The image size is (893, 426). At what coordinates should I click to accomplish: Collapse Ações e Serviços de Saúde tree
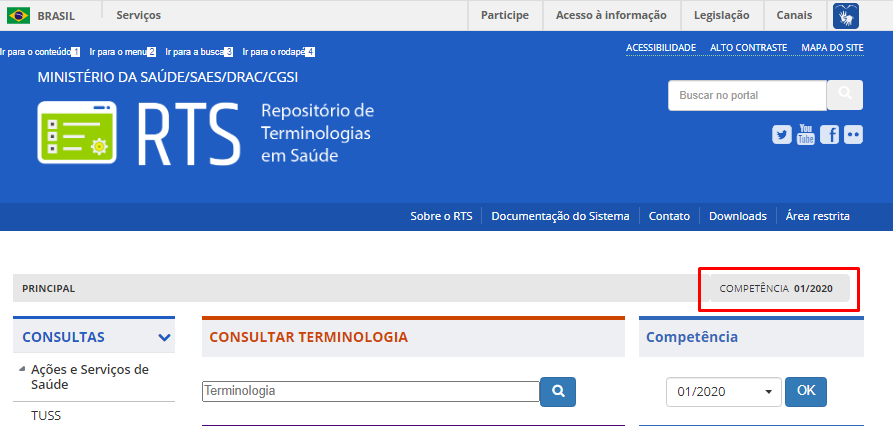point(22,369)
